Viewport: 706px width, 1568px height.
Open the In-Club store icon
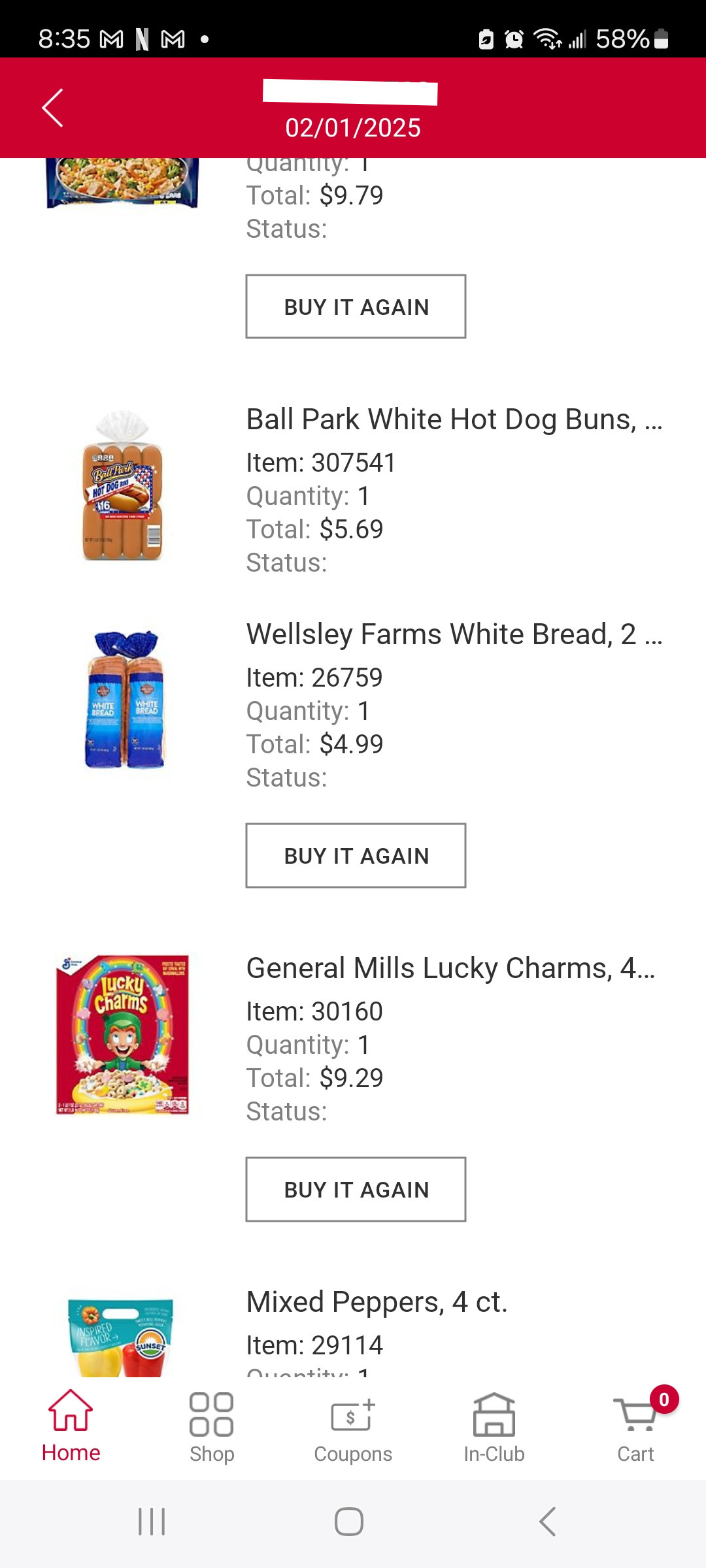tap(494, 1414)
